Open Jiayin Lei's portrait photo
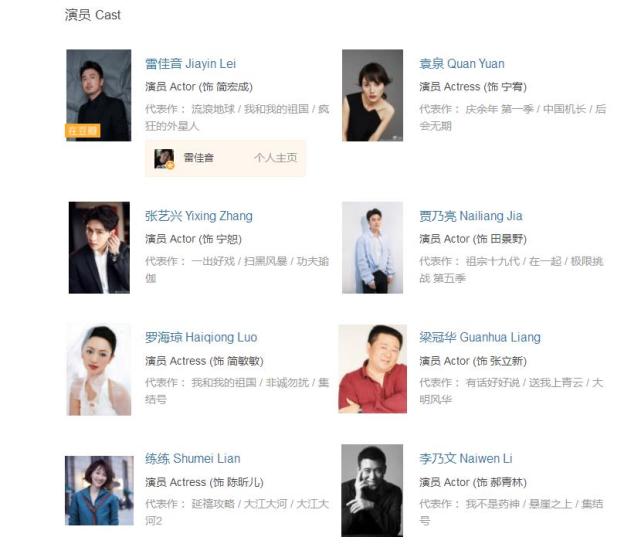 [x=99, y=95]
